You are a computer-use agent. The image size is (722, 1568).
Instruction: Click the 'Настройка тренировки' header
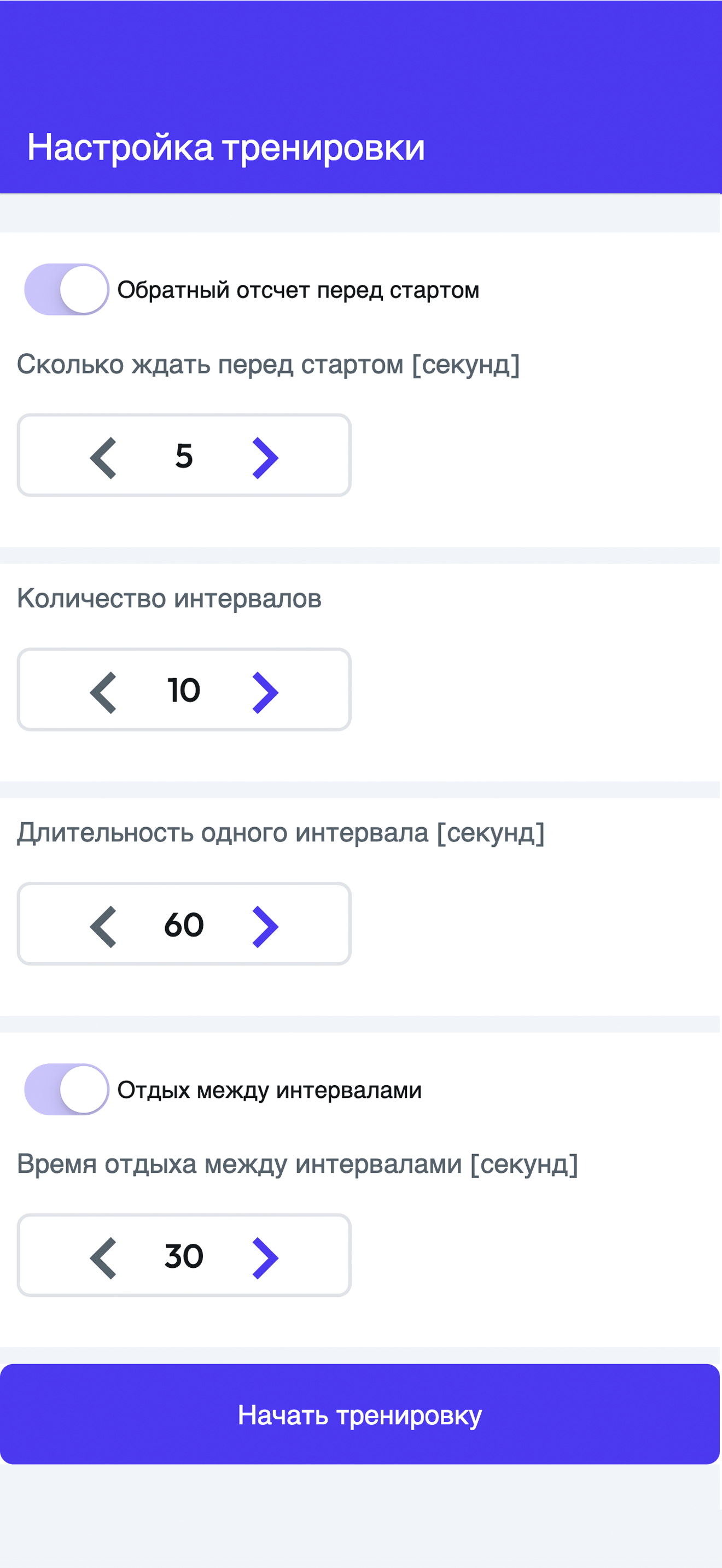point(226,146)
